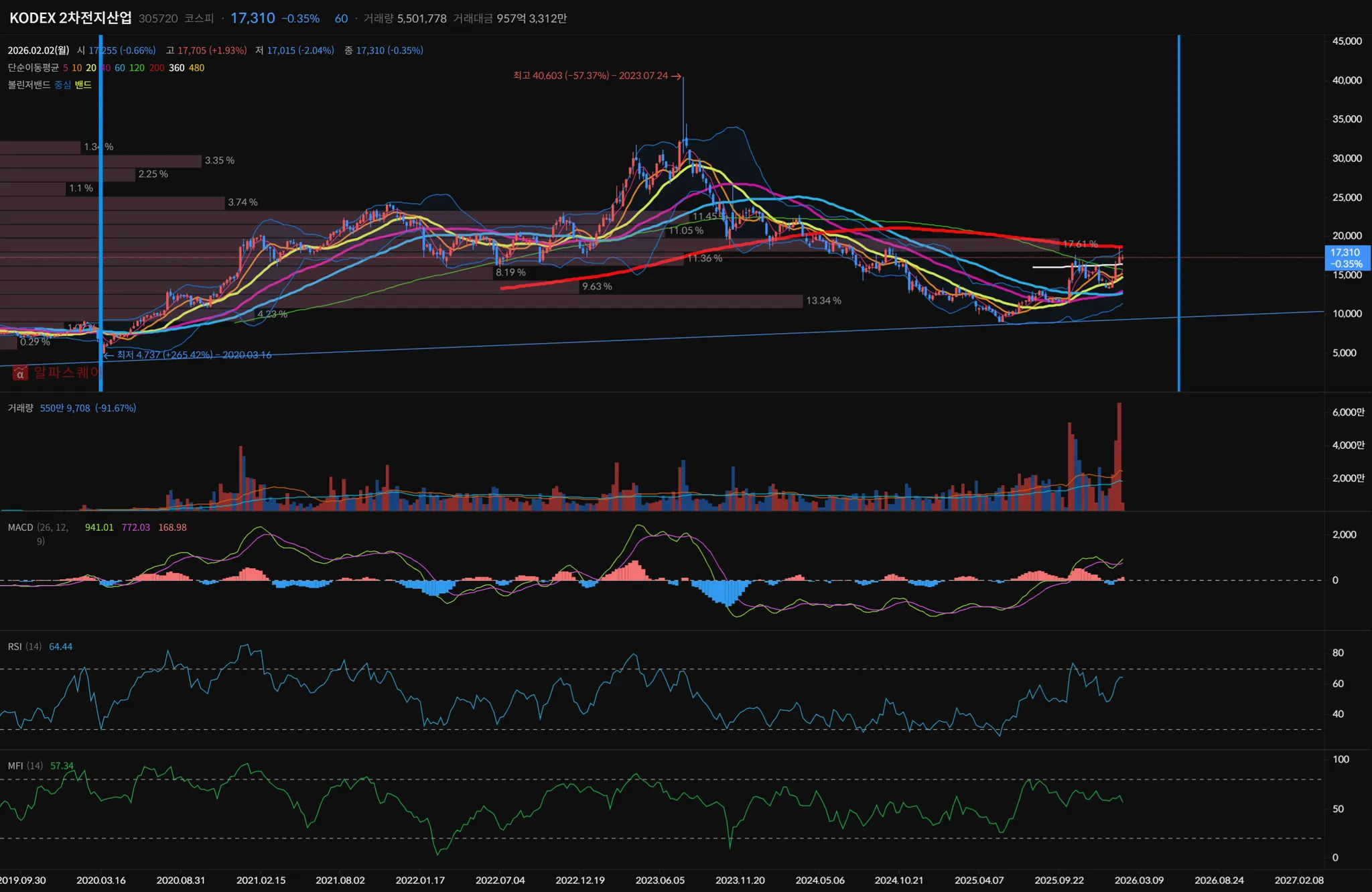This screenshot has width=1372, height=892.
Task: Toggle the Bollinger 밴드 legend item
Action: point(83,85)
